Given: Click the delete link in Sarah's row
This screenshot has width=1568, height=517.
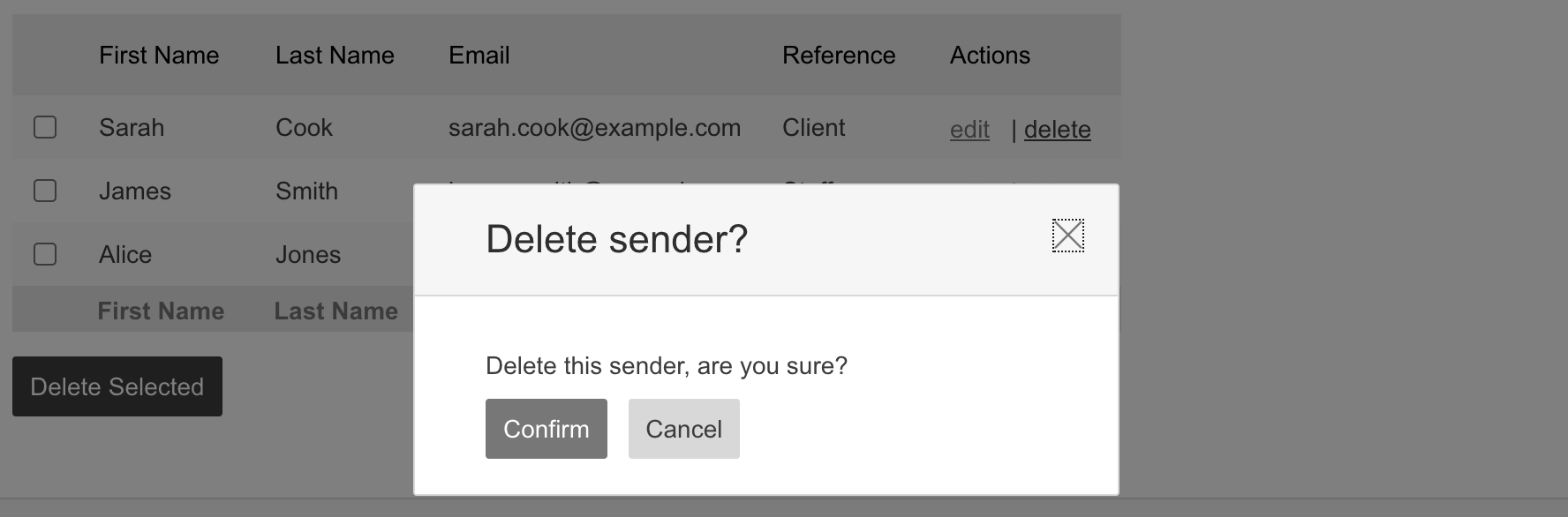Looking at the screenshot, I should [x=1057, y=130].
